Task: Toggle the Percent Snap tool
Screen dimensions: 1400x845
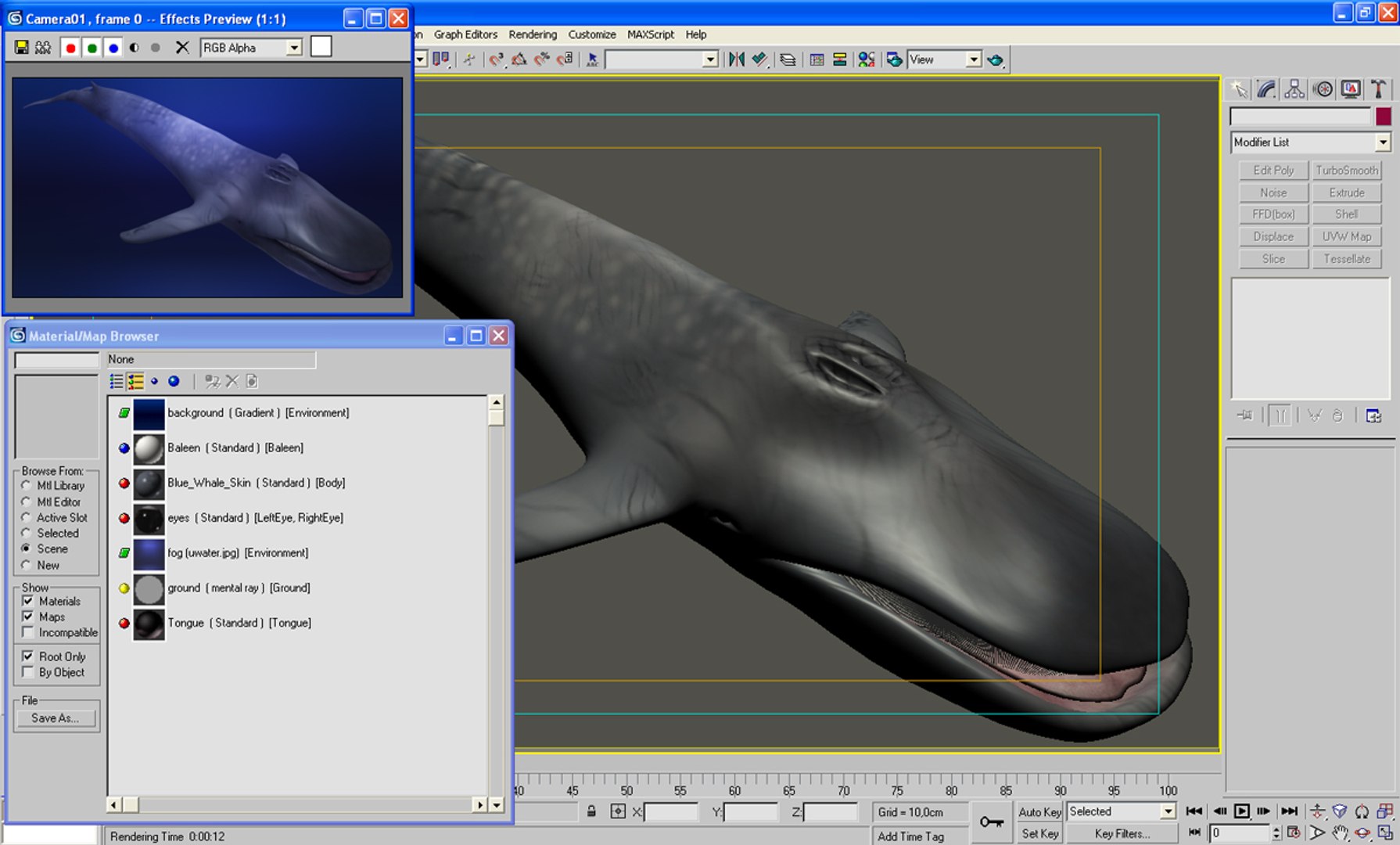Action: 541,59
